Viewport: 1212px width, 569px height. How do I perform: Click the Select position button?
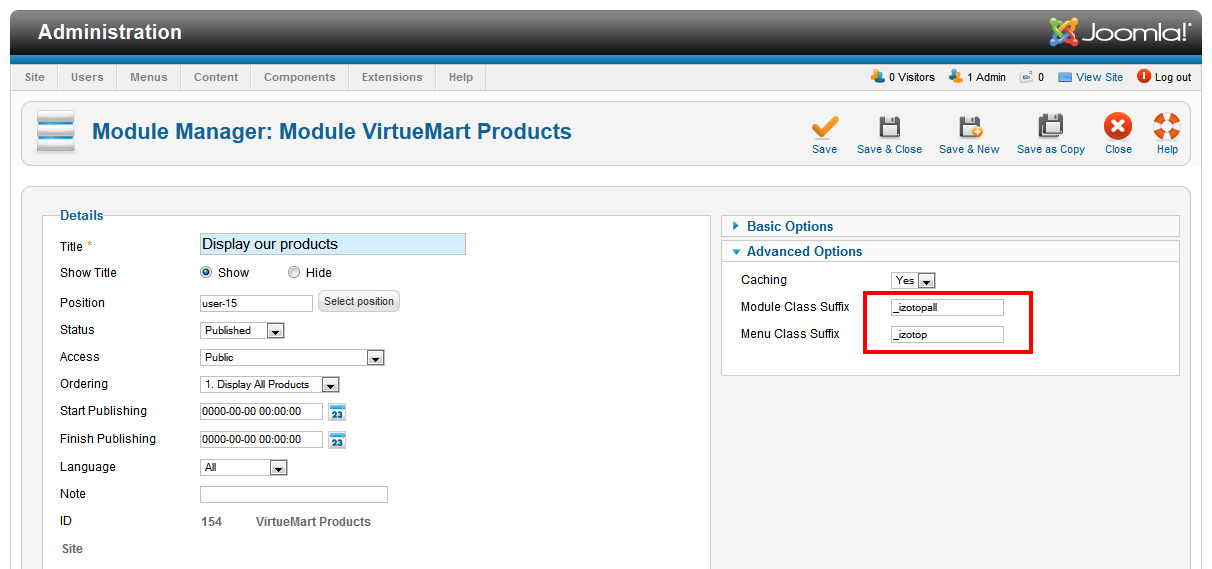click(x=359, y=302)
